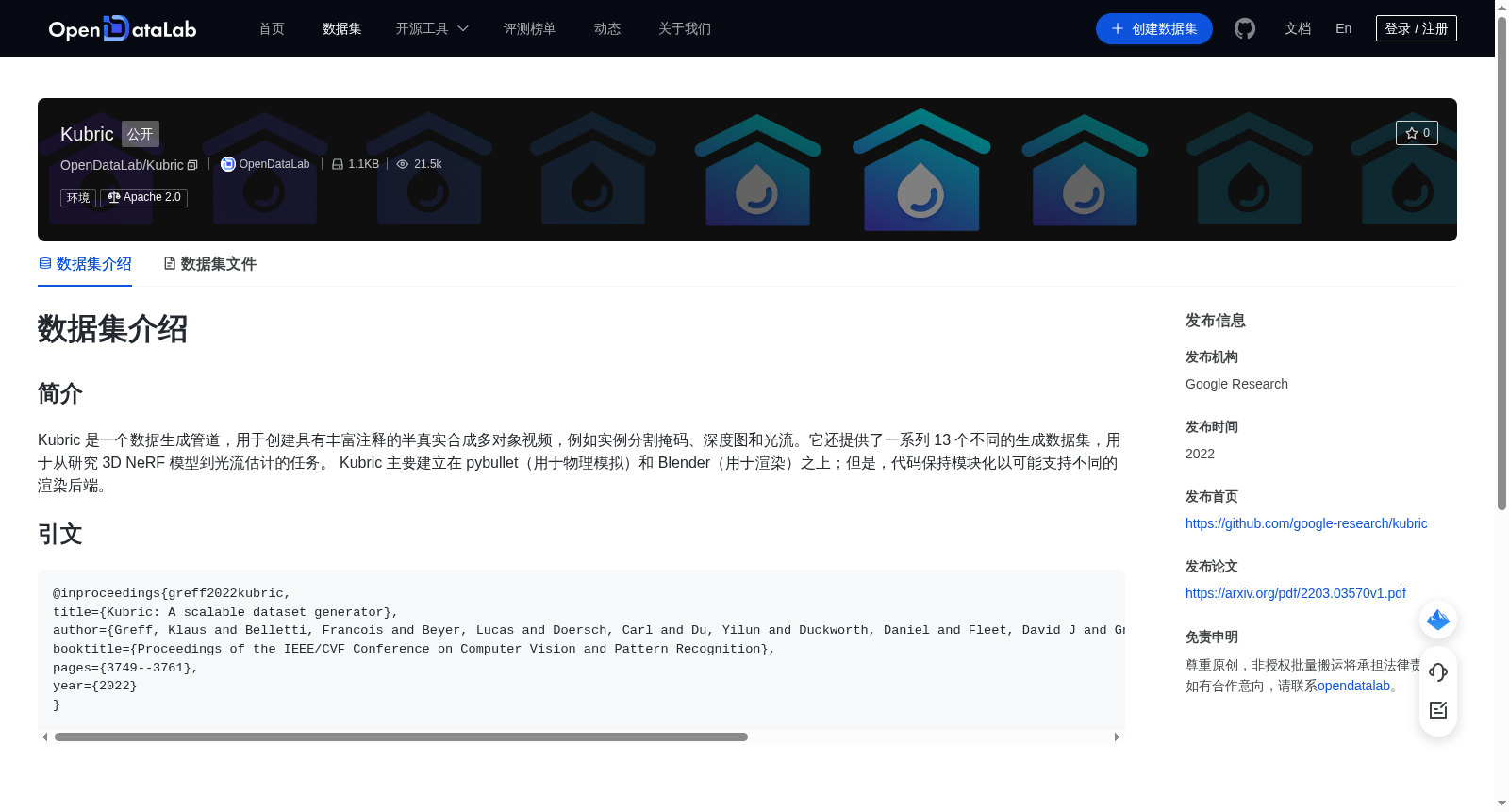Open the OpenDataLab logo homepage
1509x812 pixels.
pos(123,28)
